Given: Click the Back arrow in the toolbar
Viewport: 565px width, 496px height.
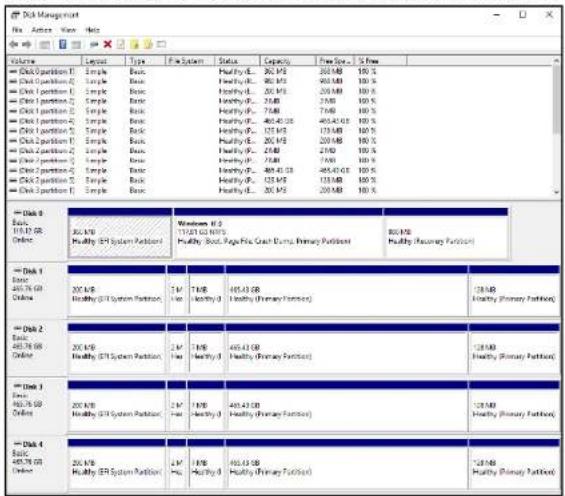Looking at the screenshot, I should pos(14,44).
